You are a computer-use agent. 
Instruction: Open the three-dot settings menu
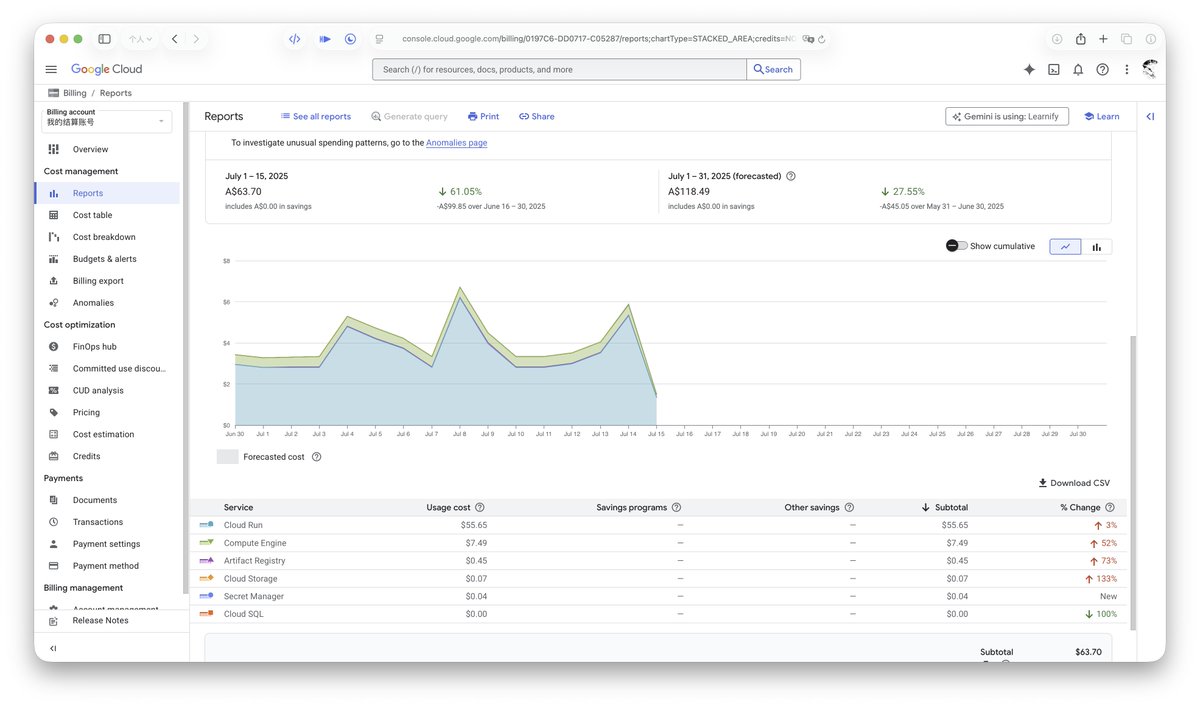1127,69
